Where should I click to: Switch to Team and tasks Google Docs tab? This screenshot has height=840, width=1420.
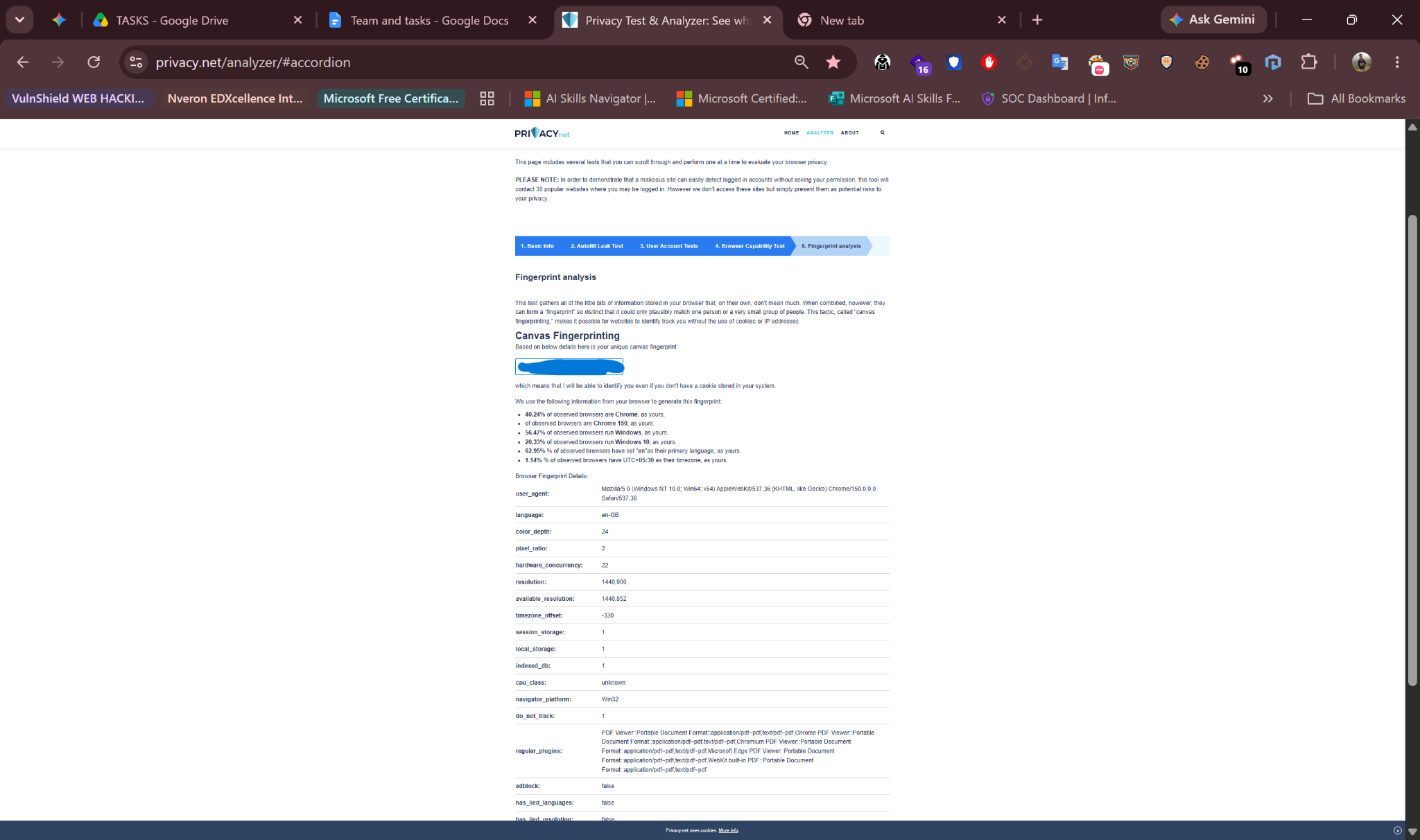[430, 20]
